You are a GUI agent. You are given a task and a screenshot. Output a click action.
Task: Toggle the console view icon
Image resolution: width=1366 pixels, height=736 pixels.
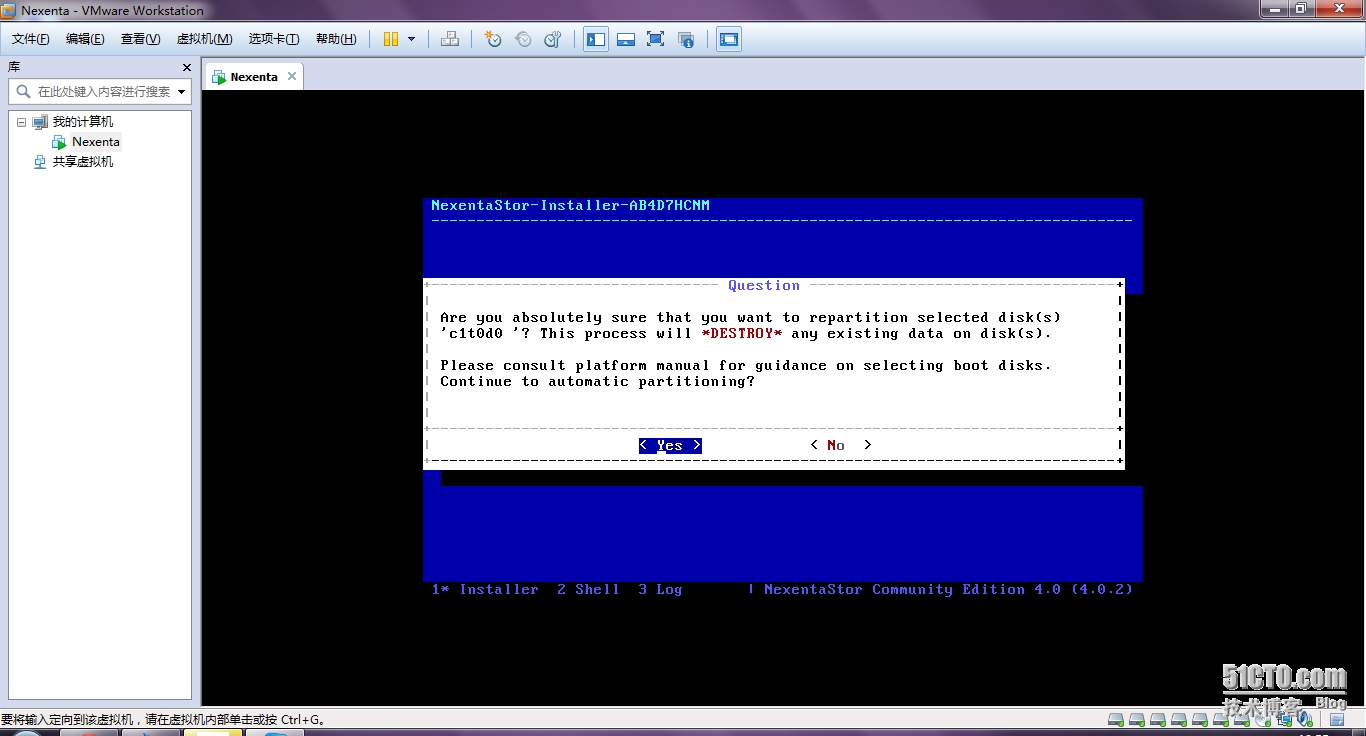729,39
